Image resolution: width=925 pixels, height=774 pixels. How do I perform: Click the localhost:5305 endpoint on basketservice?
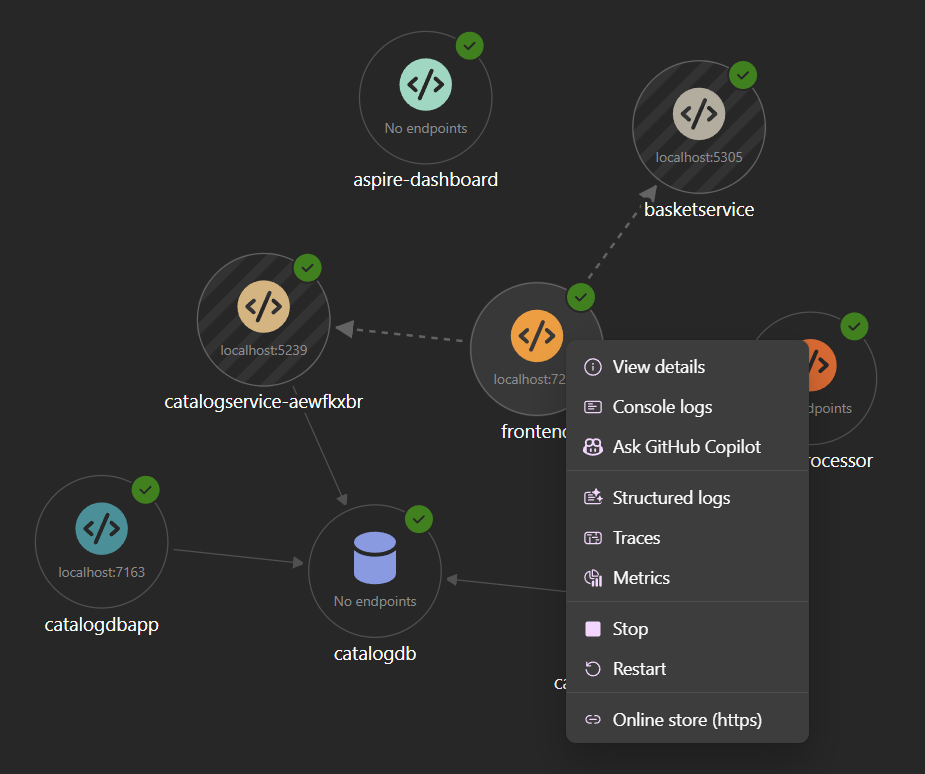[698, 157]
